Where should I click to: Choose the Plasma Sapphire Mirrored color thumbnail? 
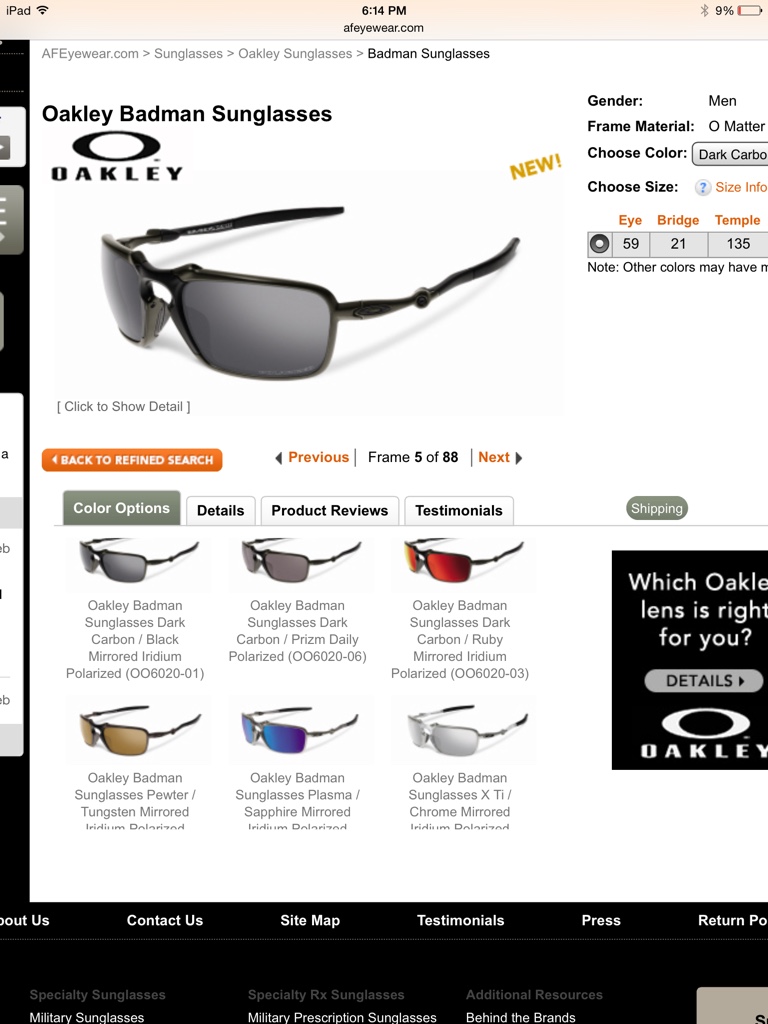click(x=299, y=731)
